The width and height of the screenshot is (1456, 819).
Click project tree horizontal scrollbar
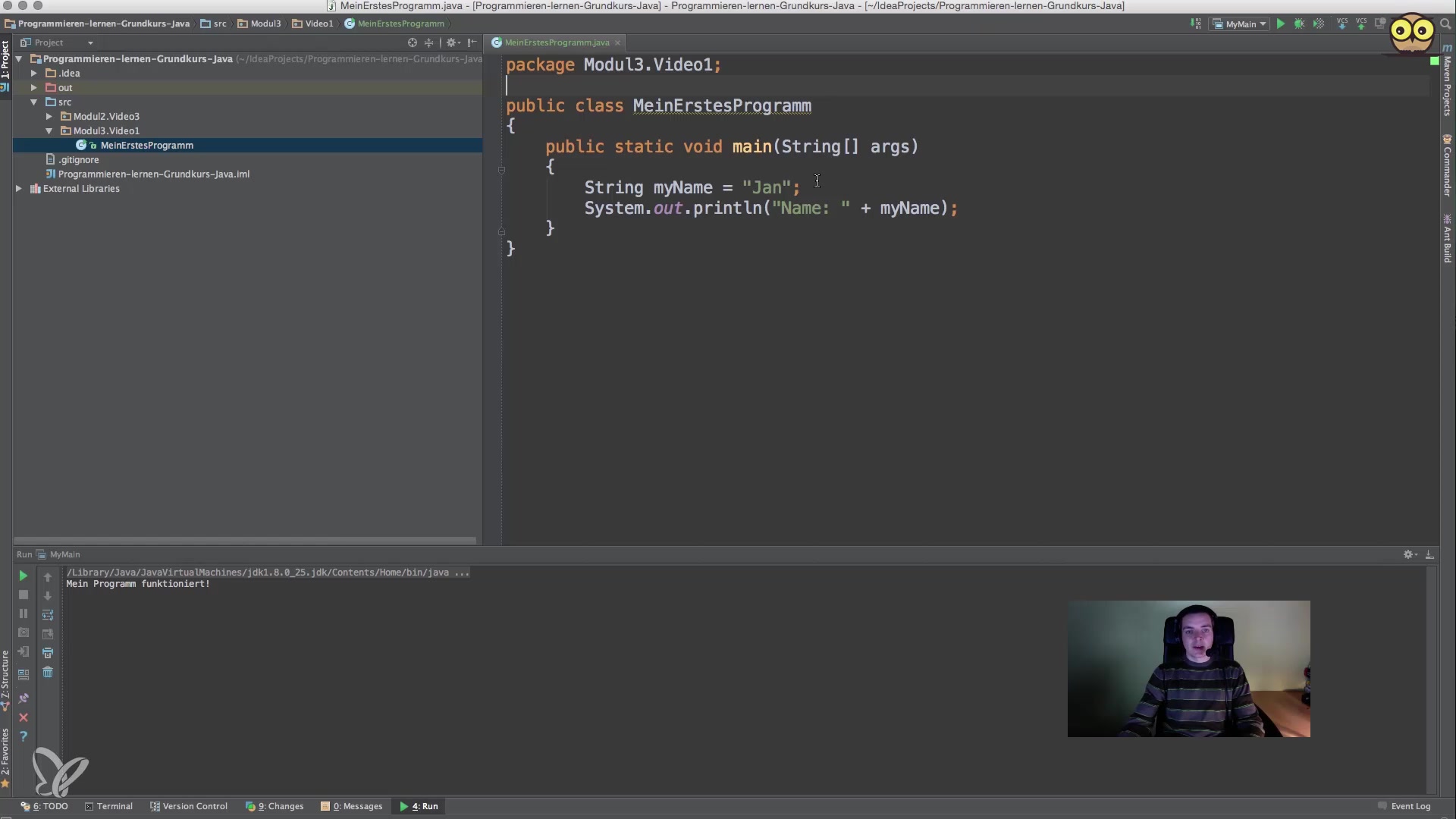tap(244, 541)
